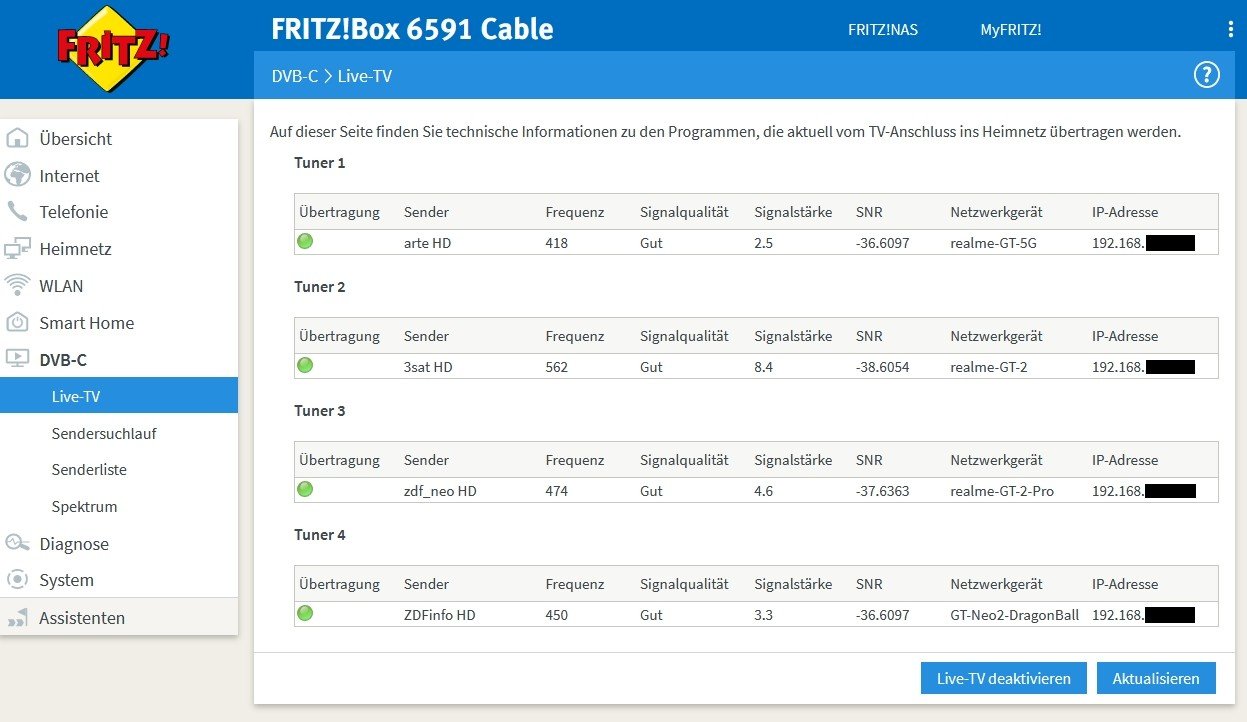Click realme-GT-2 in the 3sat HD row
Image resolution: width=1247 pixels, height=722 pixels.
[x=989, y=367]
